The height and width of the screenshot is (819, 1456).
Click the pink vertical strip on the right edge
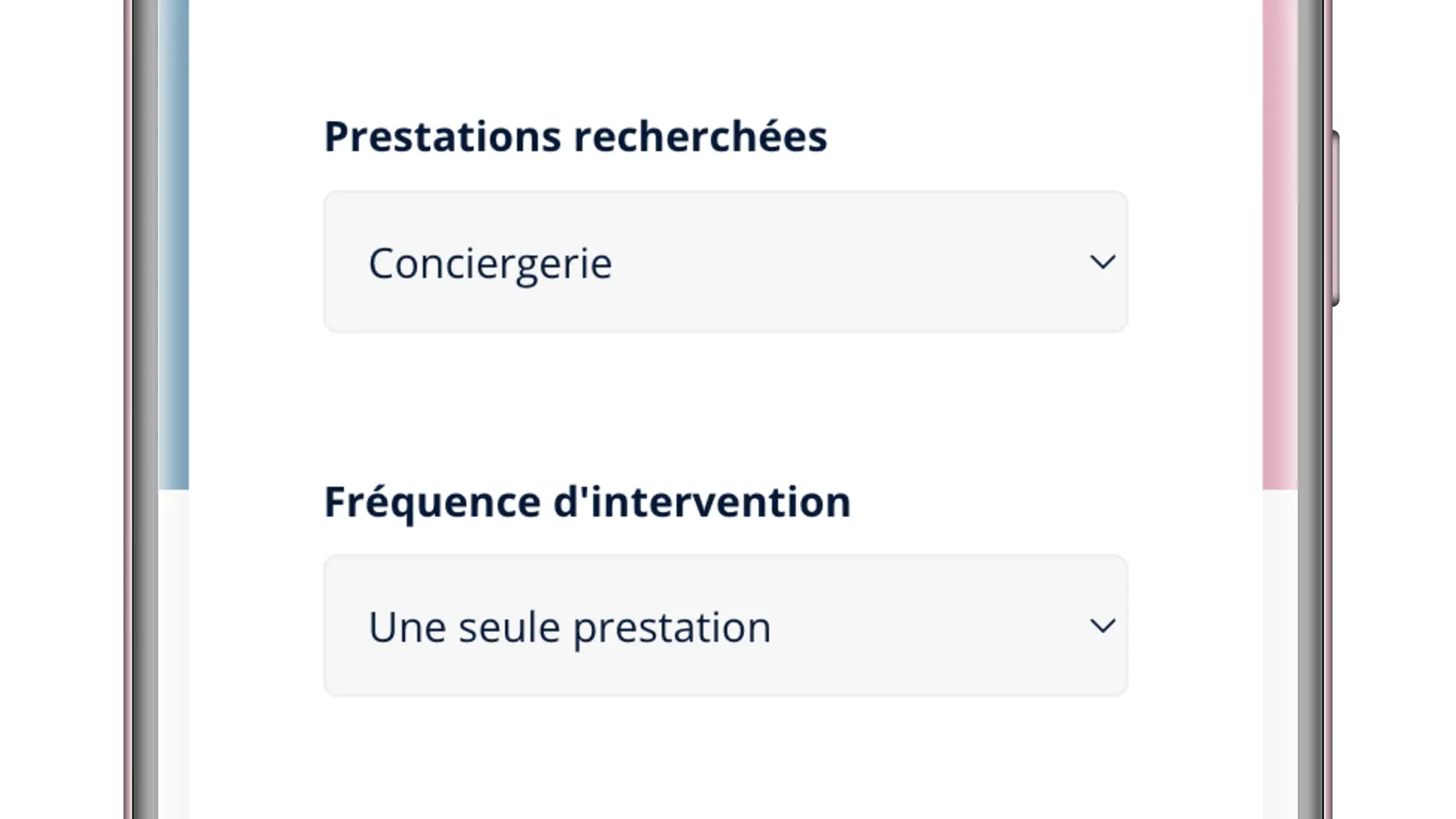coord(1280,237)
